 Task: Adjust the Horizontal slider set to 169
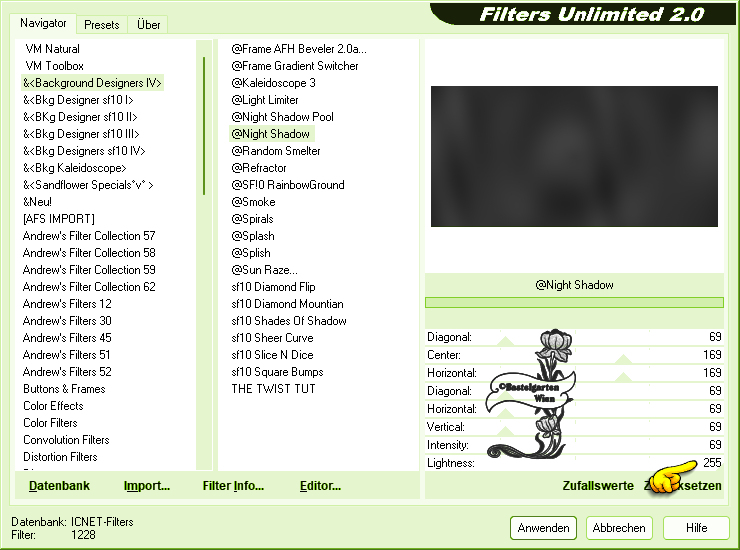coord(574,373)
